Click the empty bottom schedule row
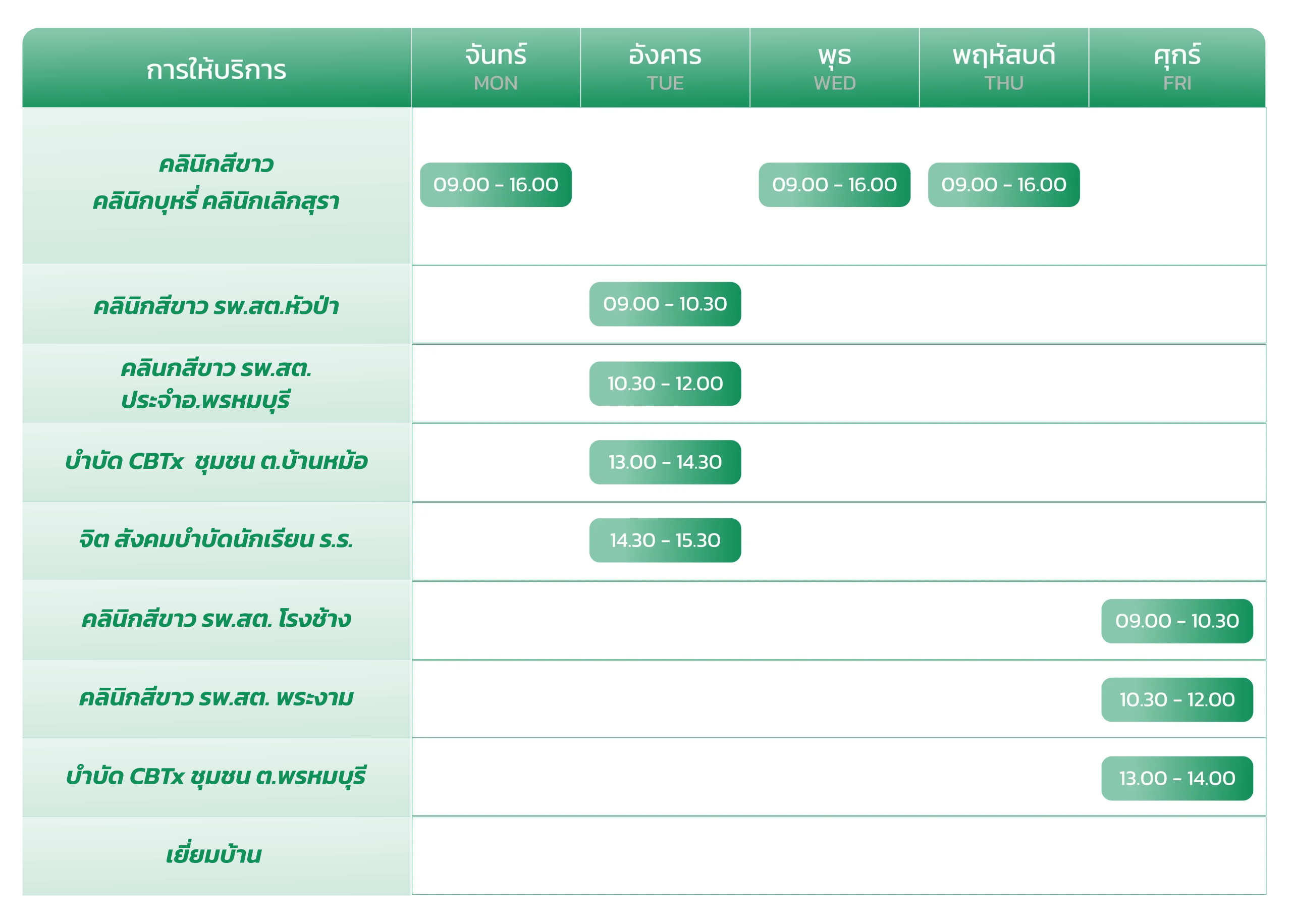This screenshot has height=924, width=1292. tap(839, 855)
